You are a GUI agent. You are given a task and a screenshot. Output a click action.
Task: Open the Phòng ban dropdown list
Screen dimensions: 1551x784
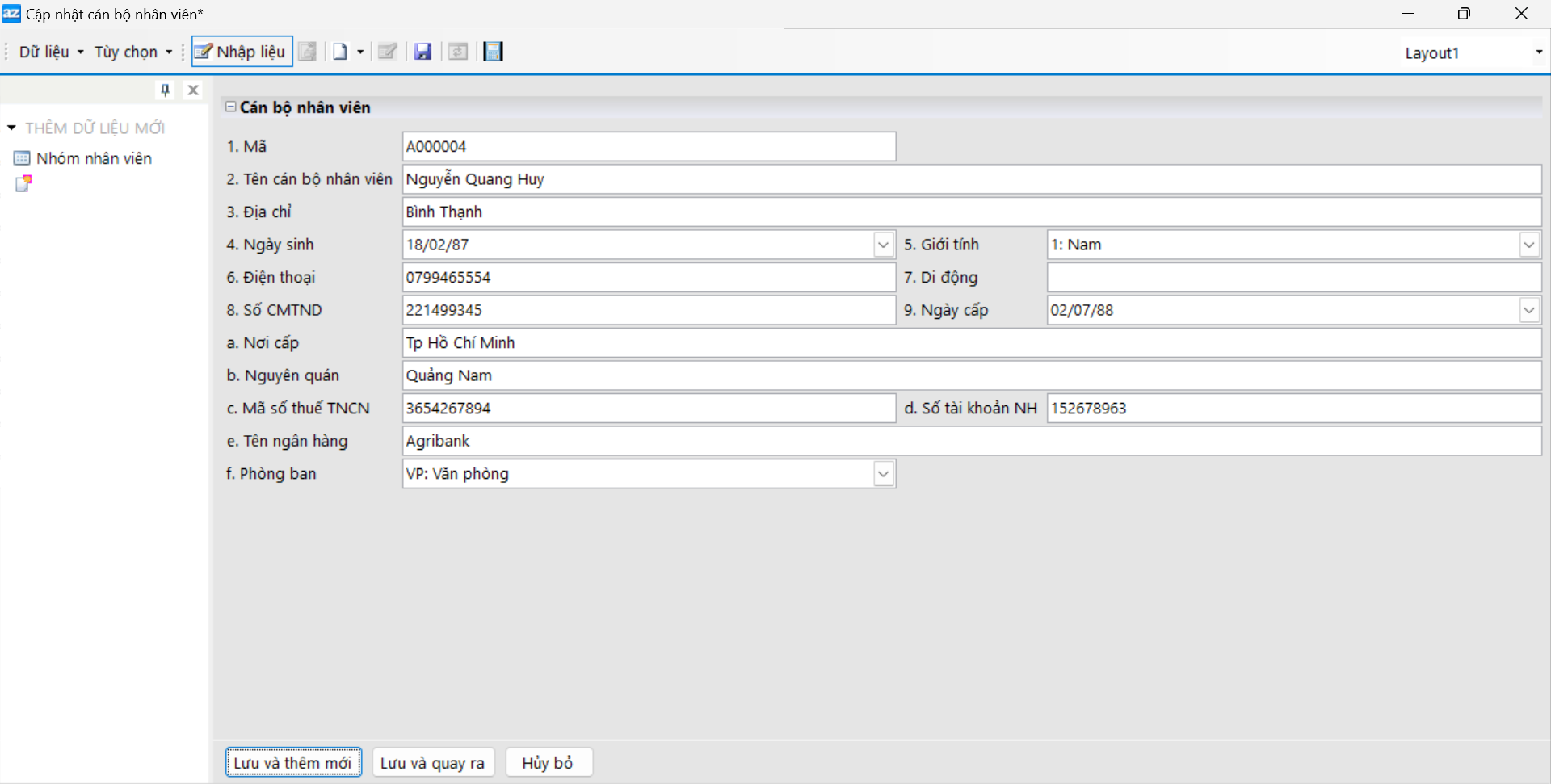pyautogui.click(x=883, y=474)
